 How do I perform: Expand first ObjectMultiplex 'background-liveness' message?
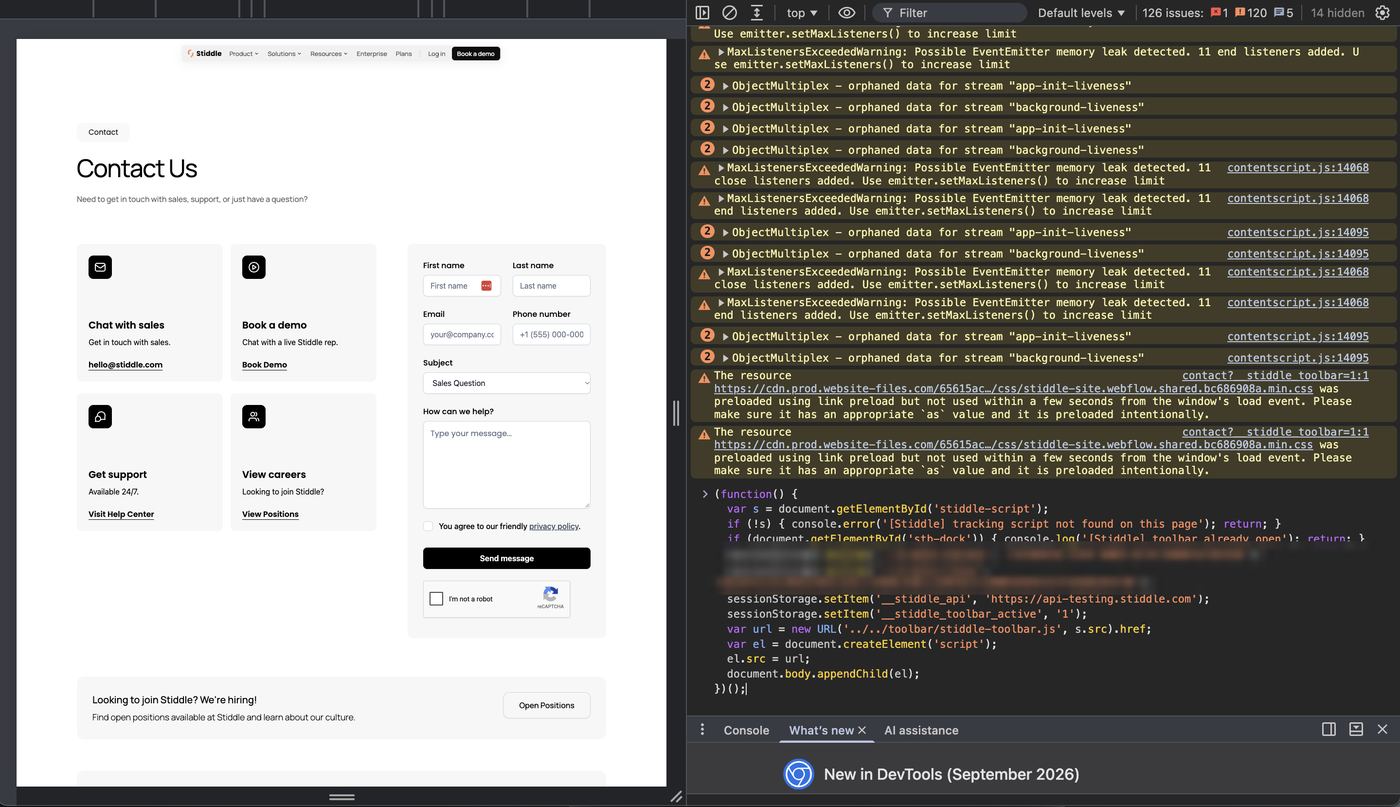click(726, 107)
